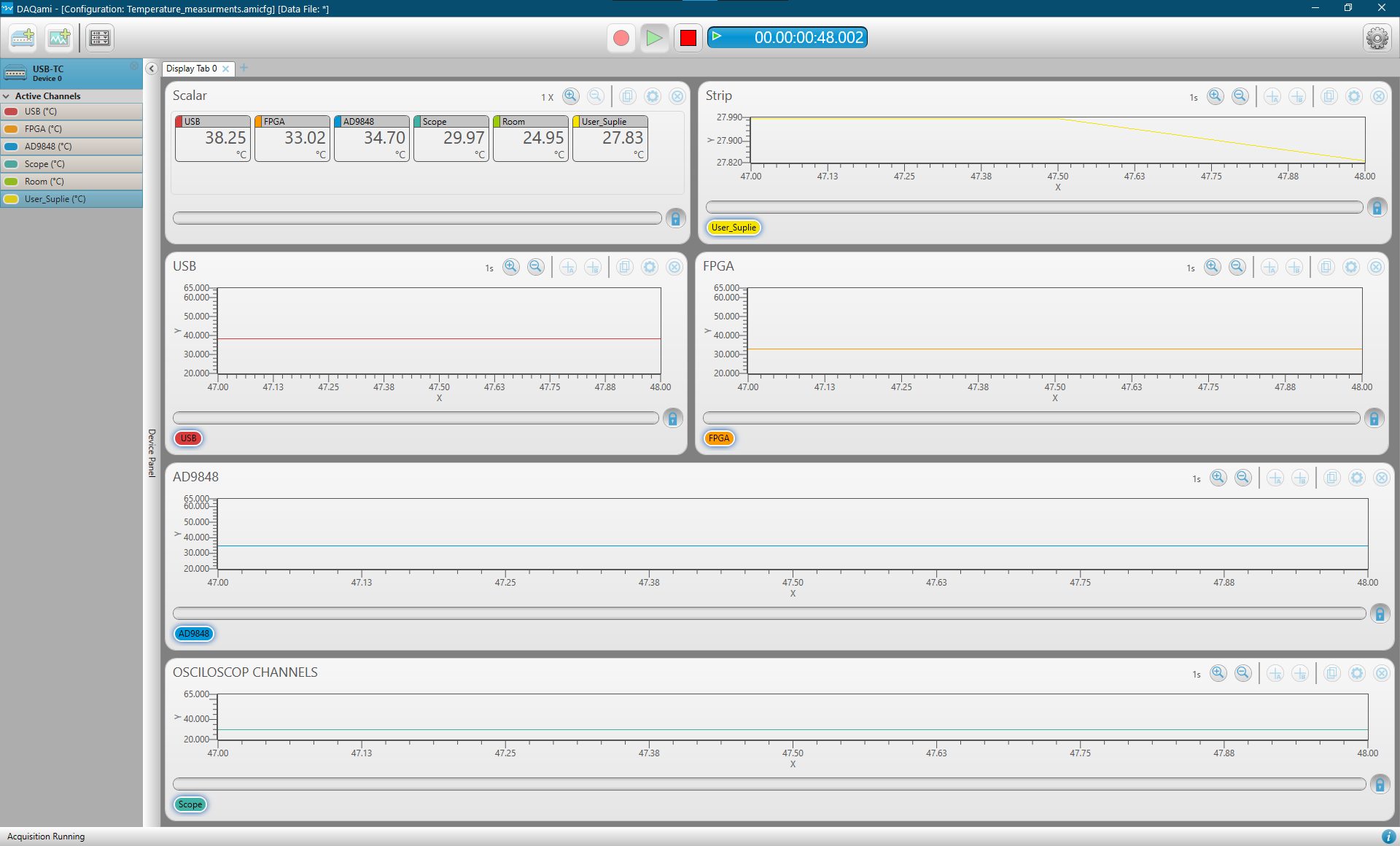Toggle the AD9848 chart scroll lock
The image size is (1400, 846).
point(1380,613)
